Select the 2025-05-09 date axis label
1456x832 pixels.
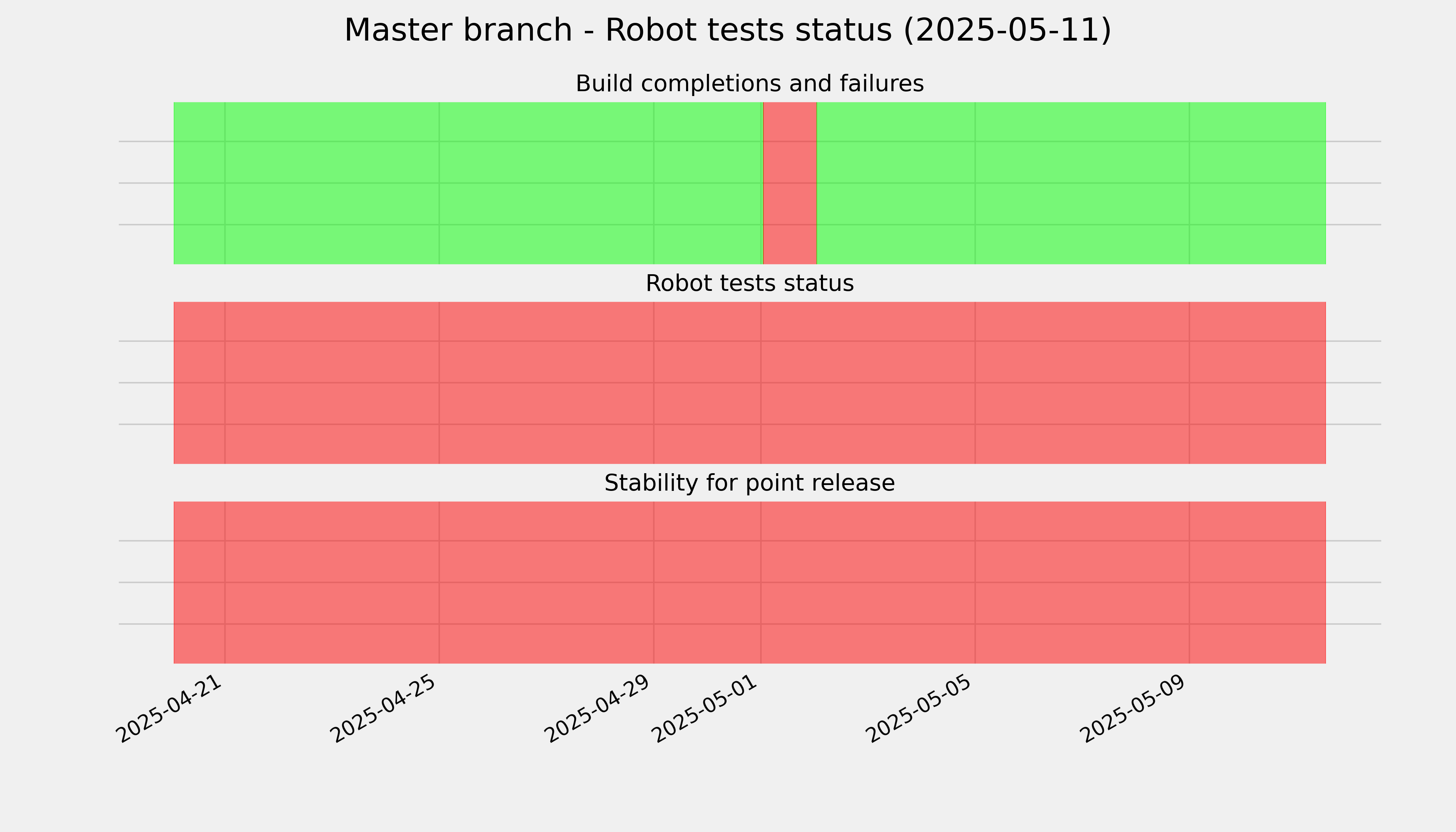(1134, 709)
